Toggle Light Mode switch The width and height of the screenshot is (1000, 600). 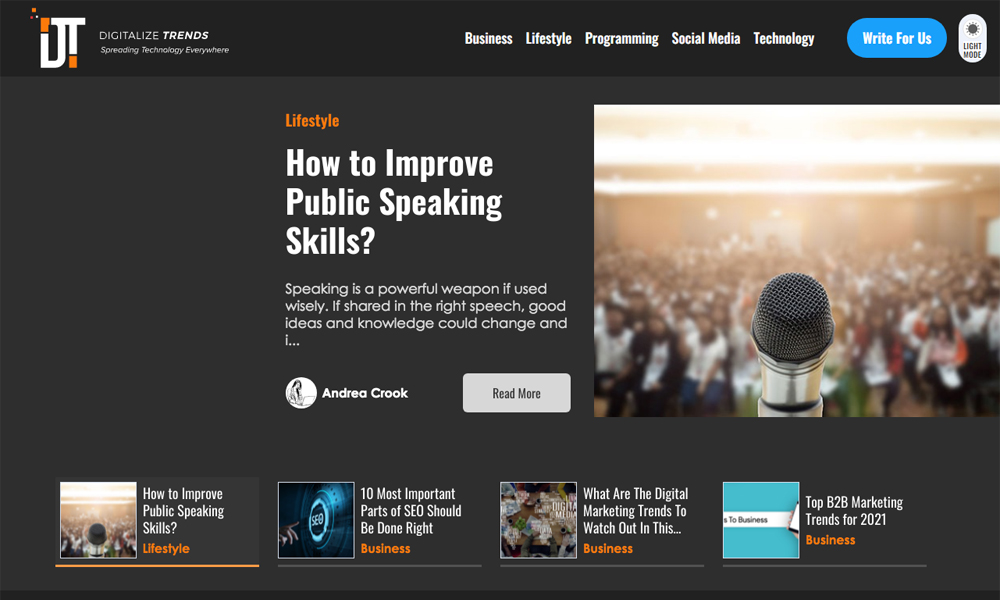(972, 39)
